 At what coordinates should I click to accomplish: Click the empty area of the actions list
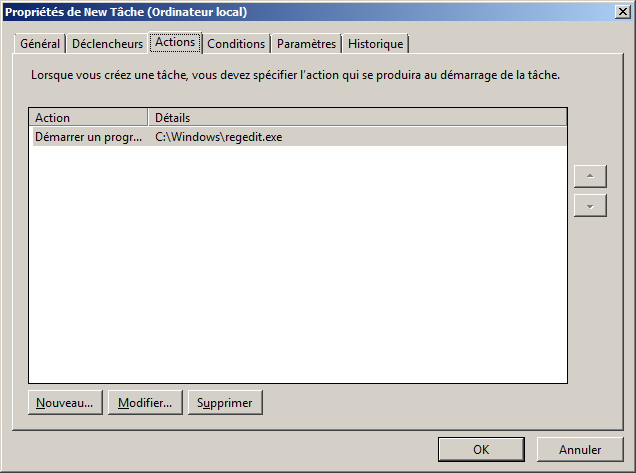click(297, 270)
